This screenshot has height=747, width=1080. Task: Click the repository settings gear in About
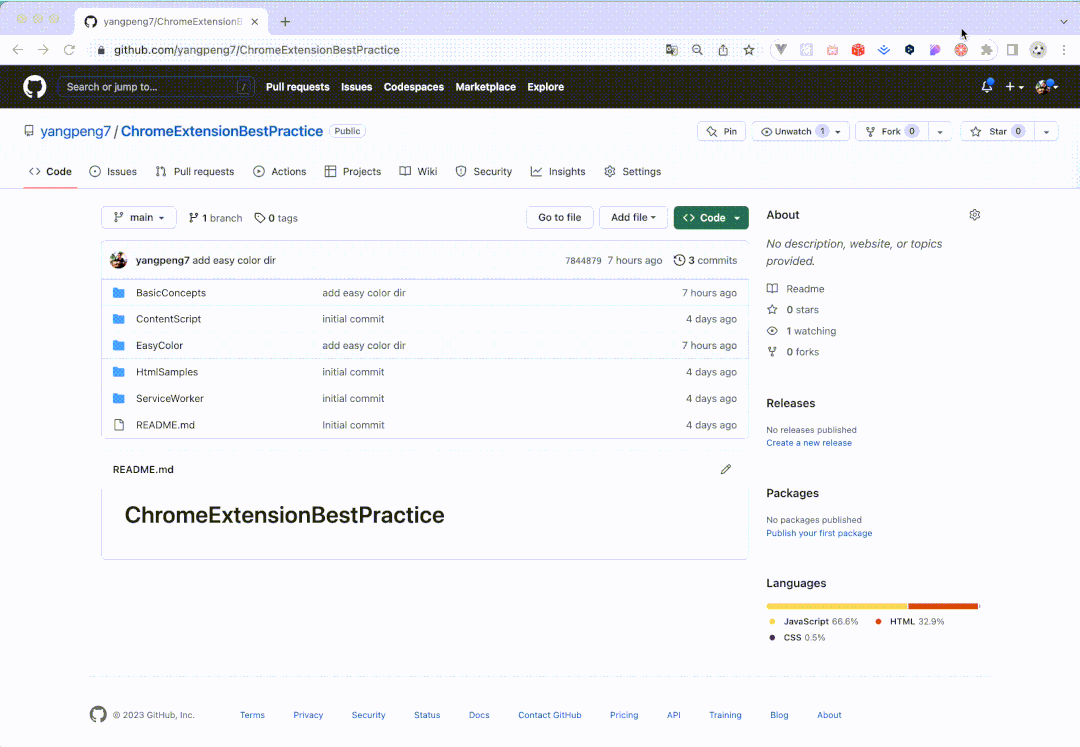[x=975, y=215]
